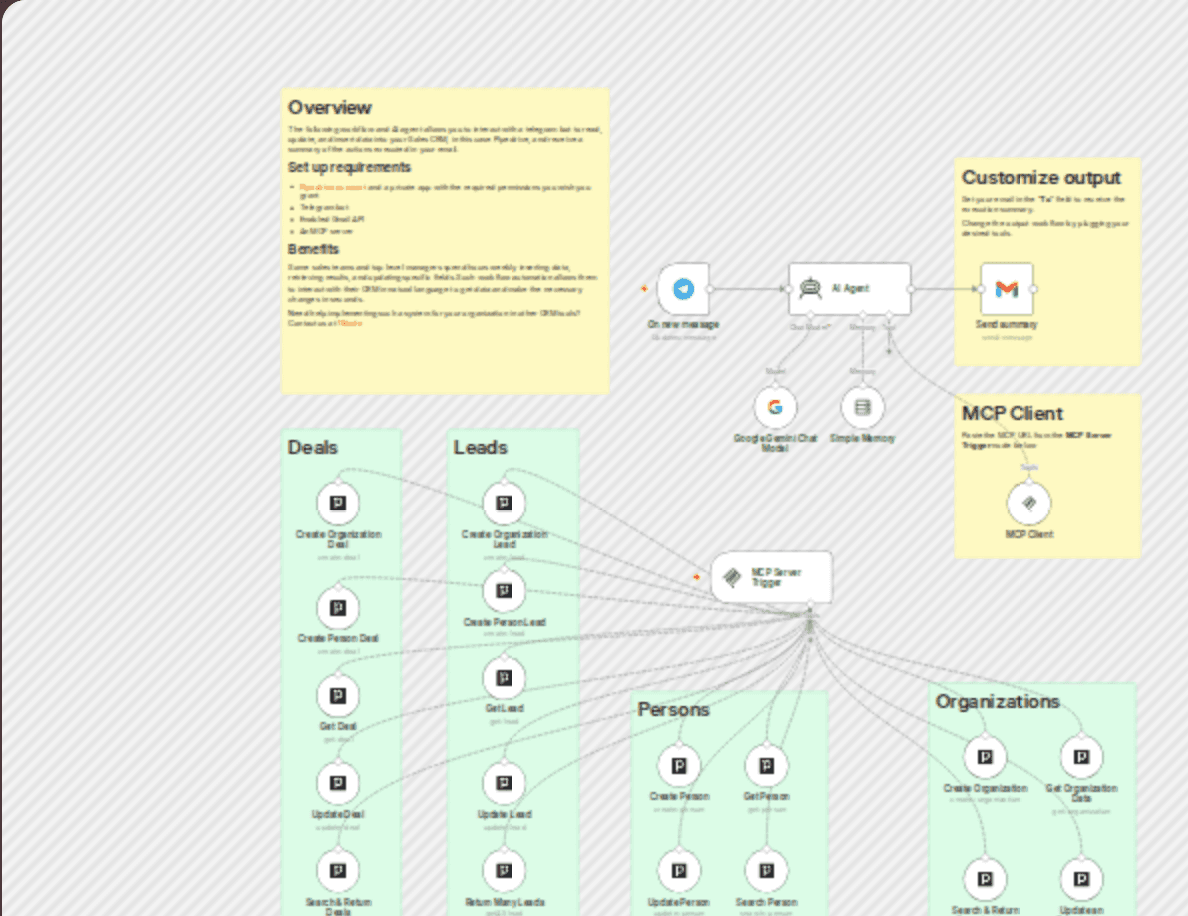Click the 'Persons' group heading
This screenshot has width=1188, height=916.
[x=674, y=710]
